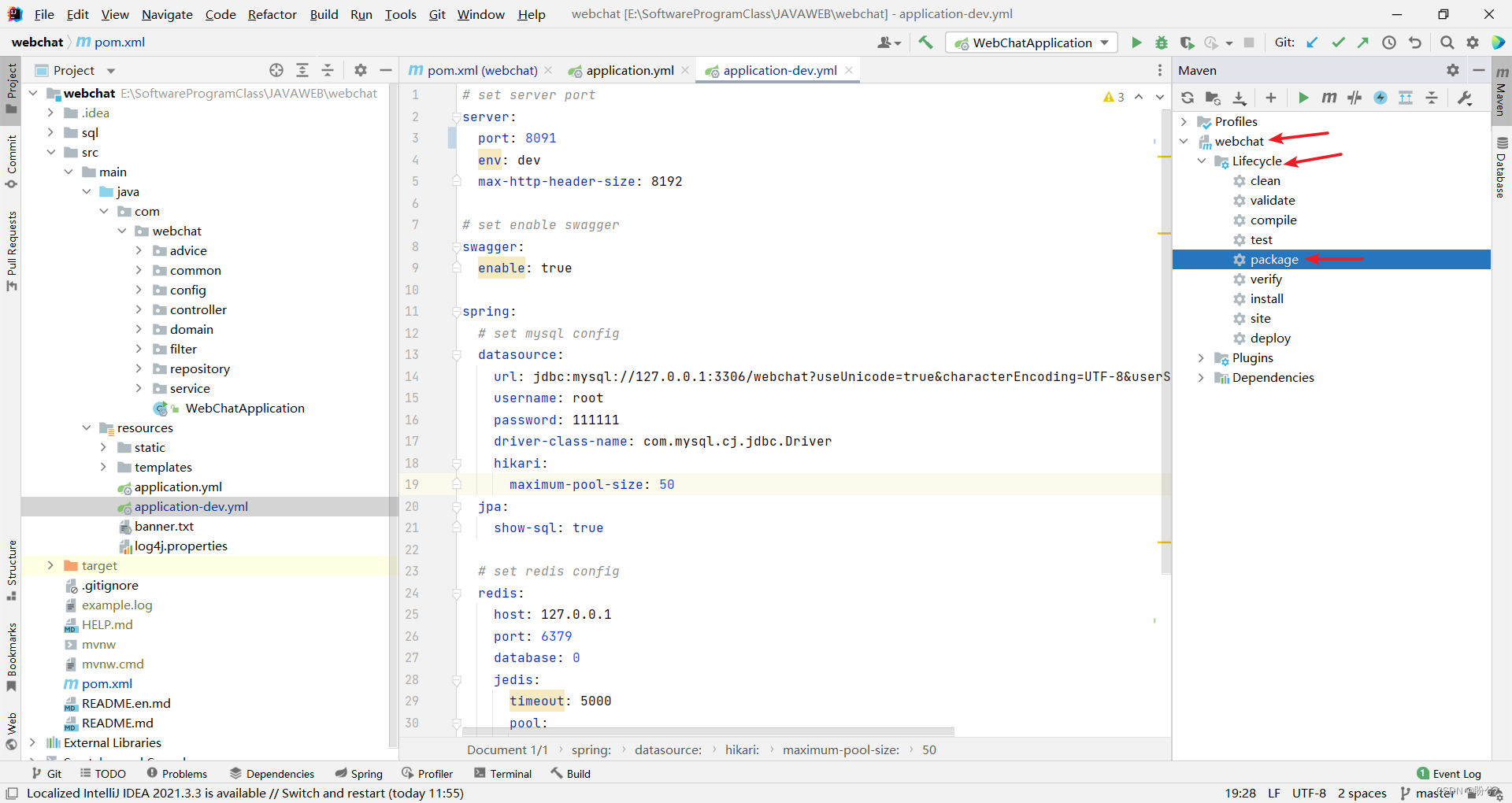
Task: Select opened file target icon in Project panel
Action: pyautogui.click(x=276, y=70)
